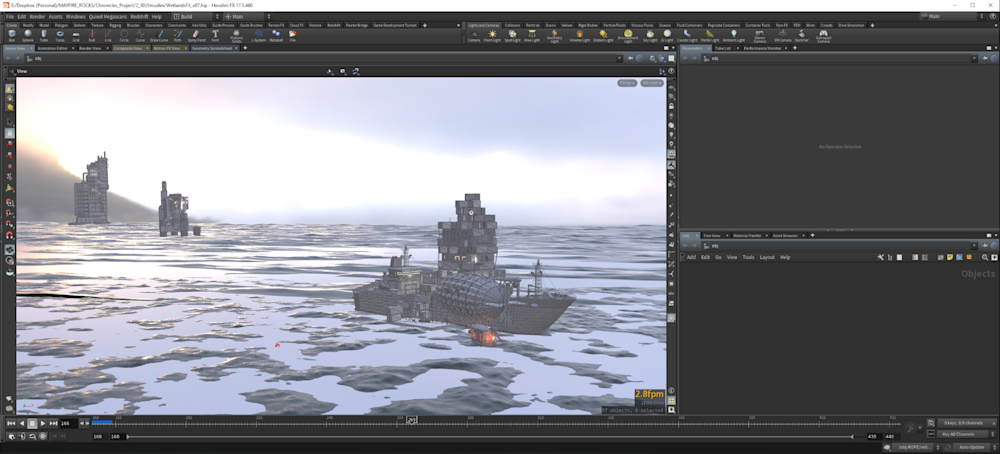Add a VR Camera
Viewport: 1000px width, 454px height.
point(782,36)
